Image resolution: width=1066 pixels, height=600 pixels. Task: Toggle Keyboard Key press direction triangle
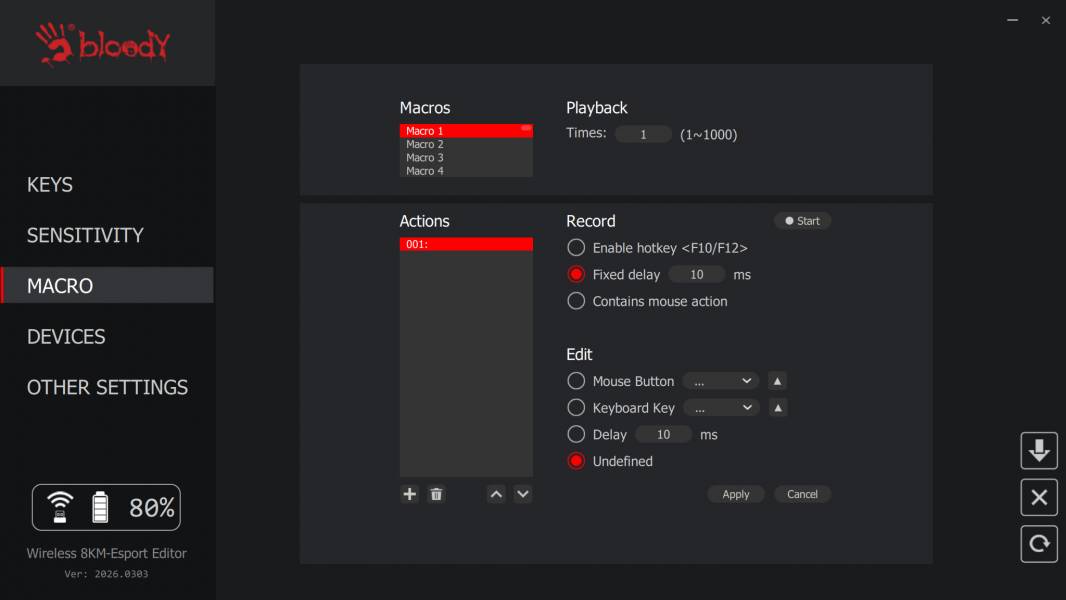pyautogui.click(x=778, y=408)
